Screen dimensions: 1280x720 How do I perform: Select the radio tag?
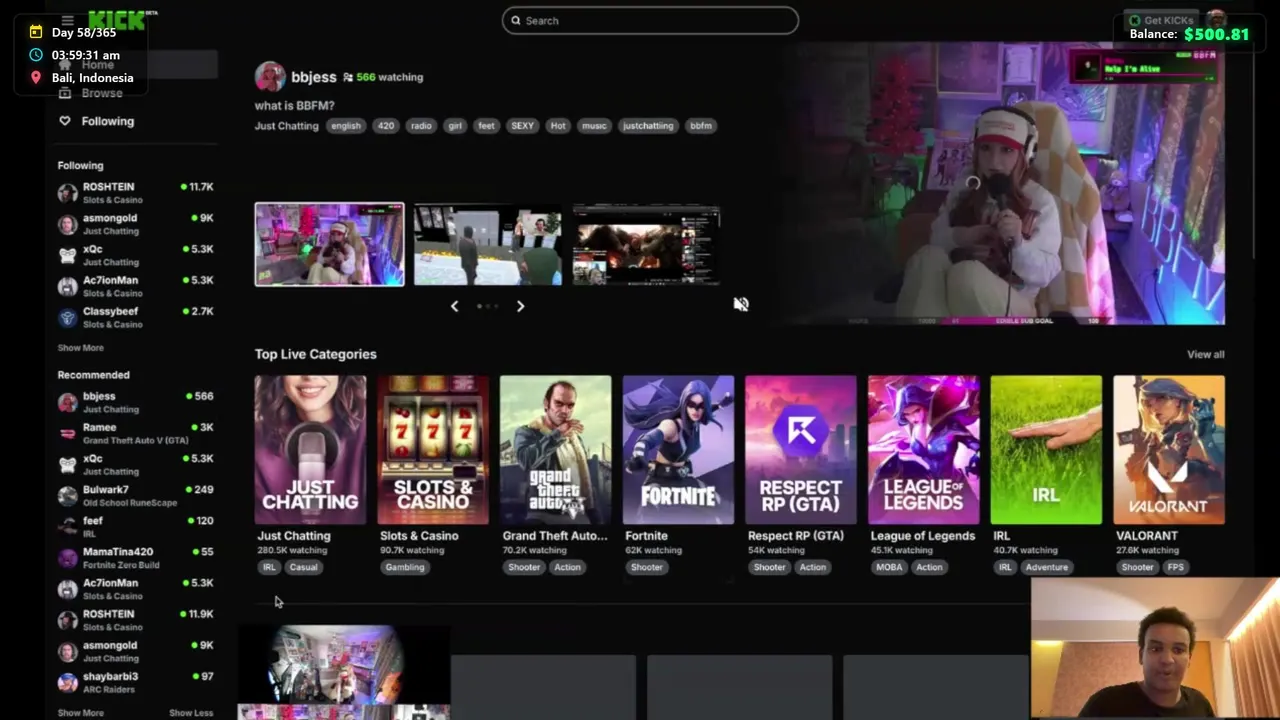[x=421, y=126]
